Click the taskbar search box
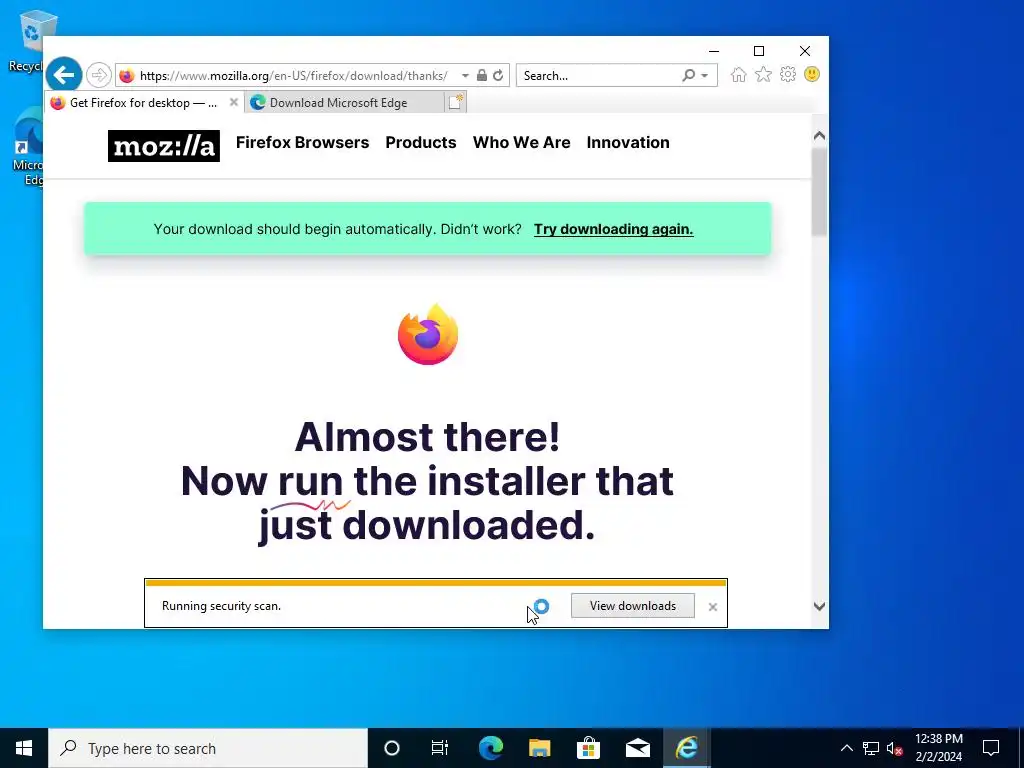The image size is (1024, 768). point(208,748)
